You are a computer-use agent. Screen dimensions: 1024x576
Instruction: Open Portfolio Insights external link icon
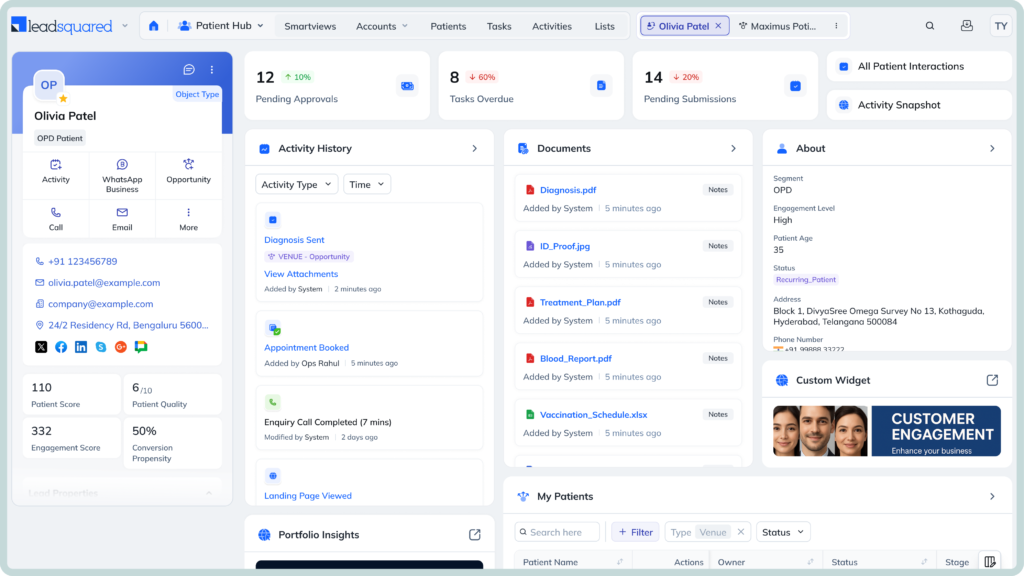tap(474, 534)
